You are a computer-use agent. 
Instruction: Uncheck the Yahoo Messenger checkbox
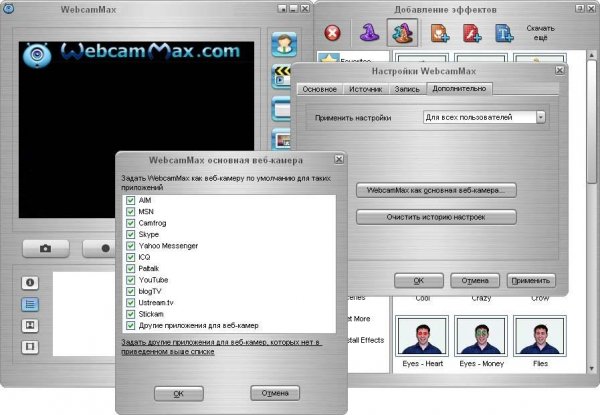click(130, 246)
